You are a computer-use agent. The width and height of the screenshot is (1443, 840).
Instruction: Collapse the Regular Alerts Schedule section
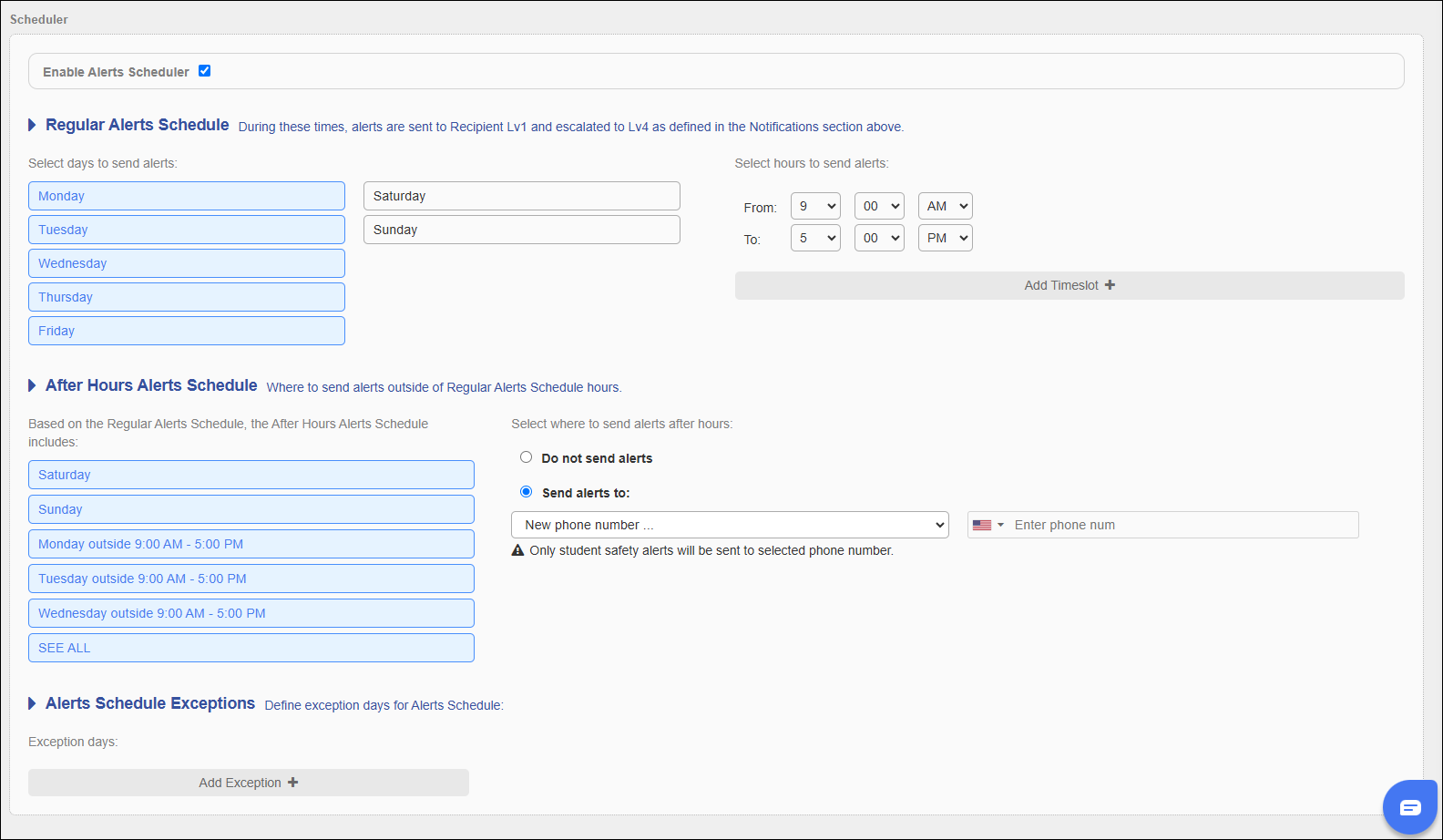click(x=32, y=125)
